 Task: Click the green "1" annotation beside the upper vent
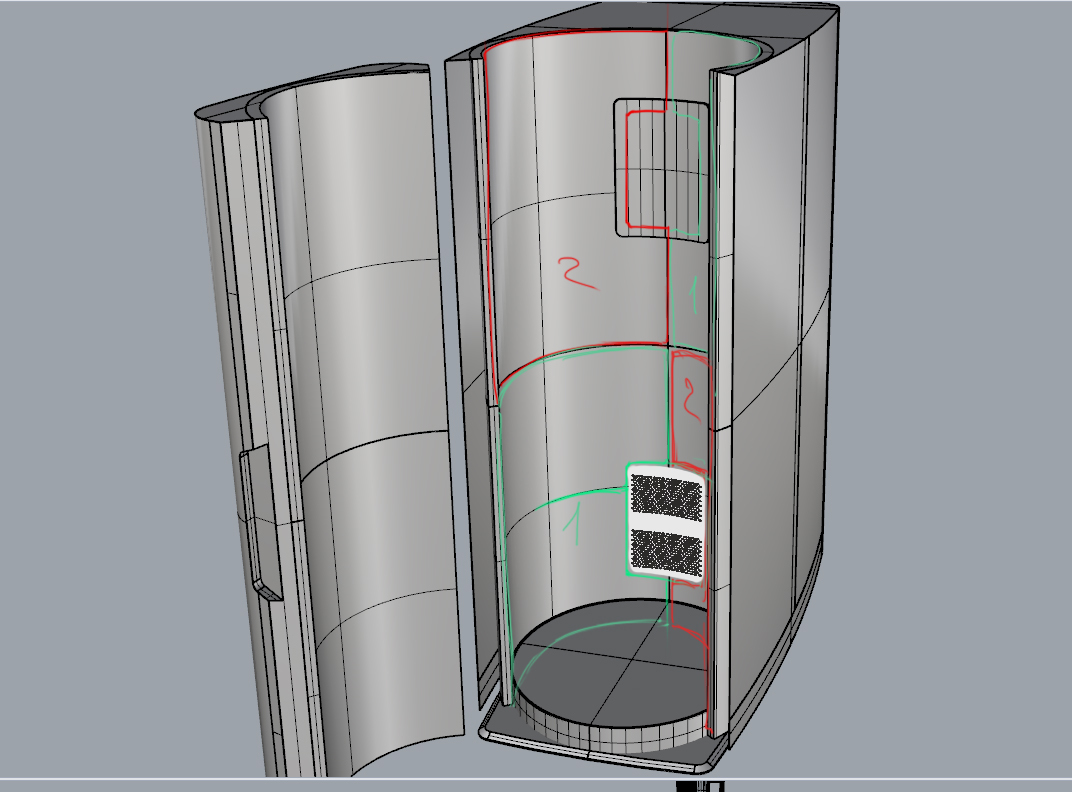point(694,297)
